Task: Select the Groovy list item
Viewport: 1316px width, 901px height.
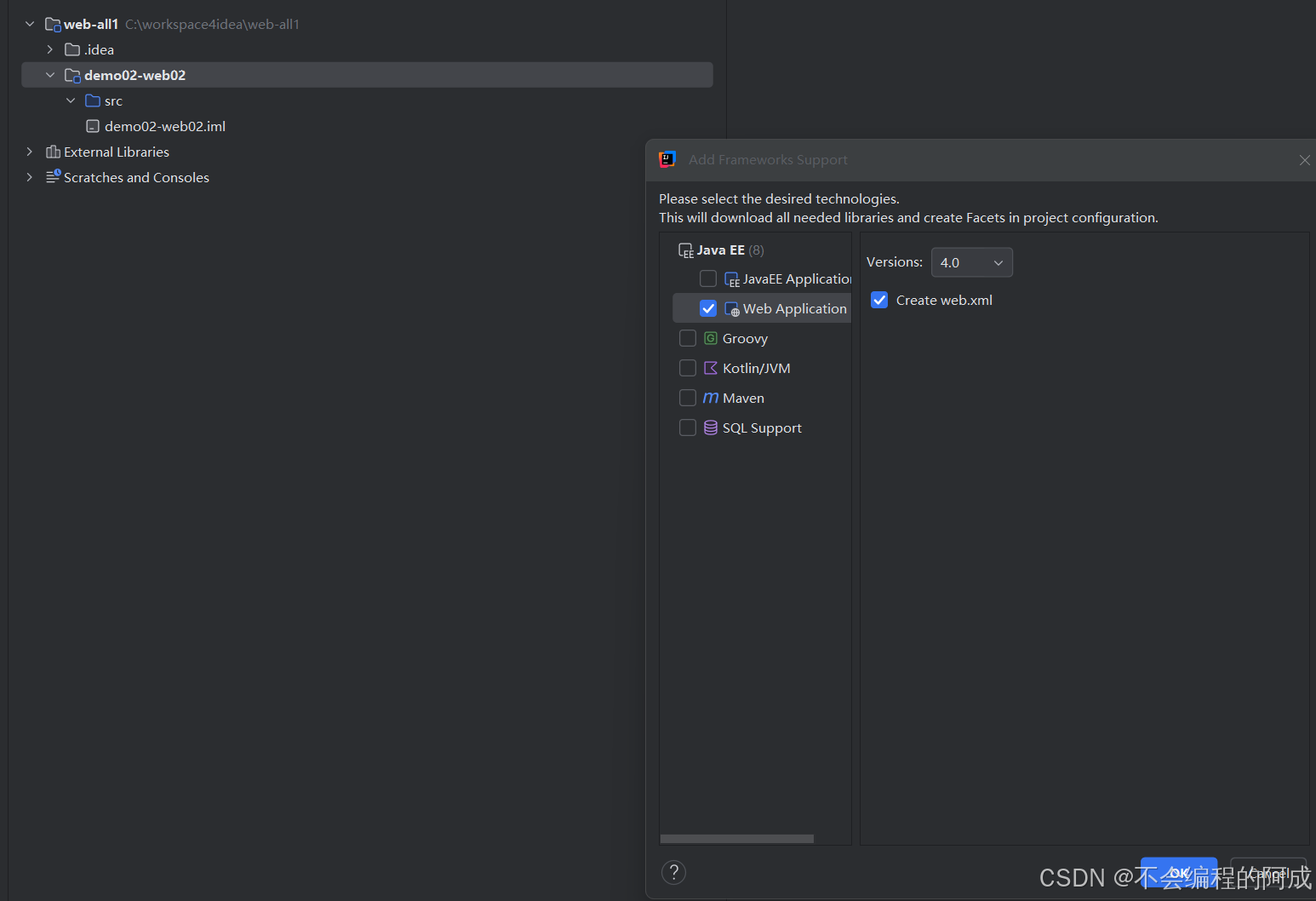Action: click(x=762, y=338)
